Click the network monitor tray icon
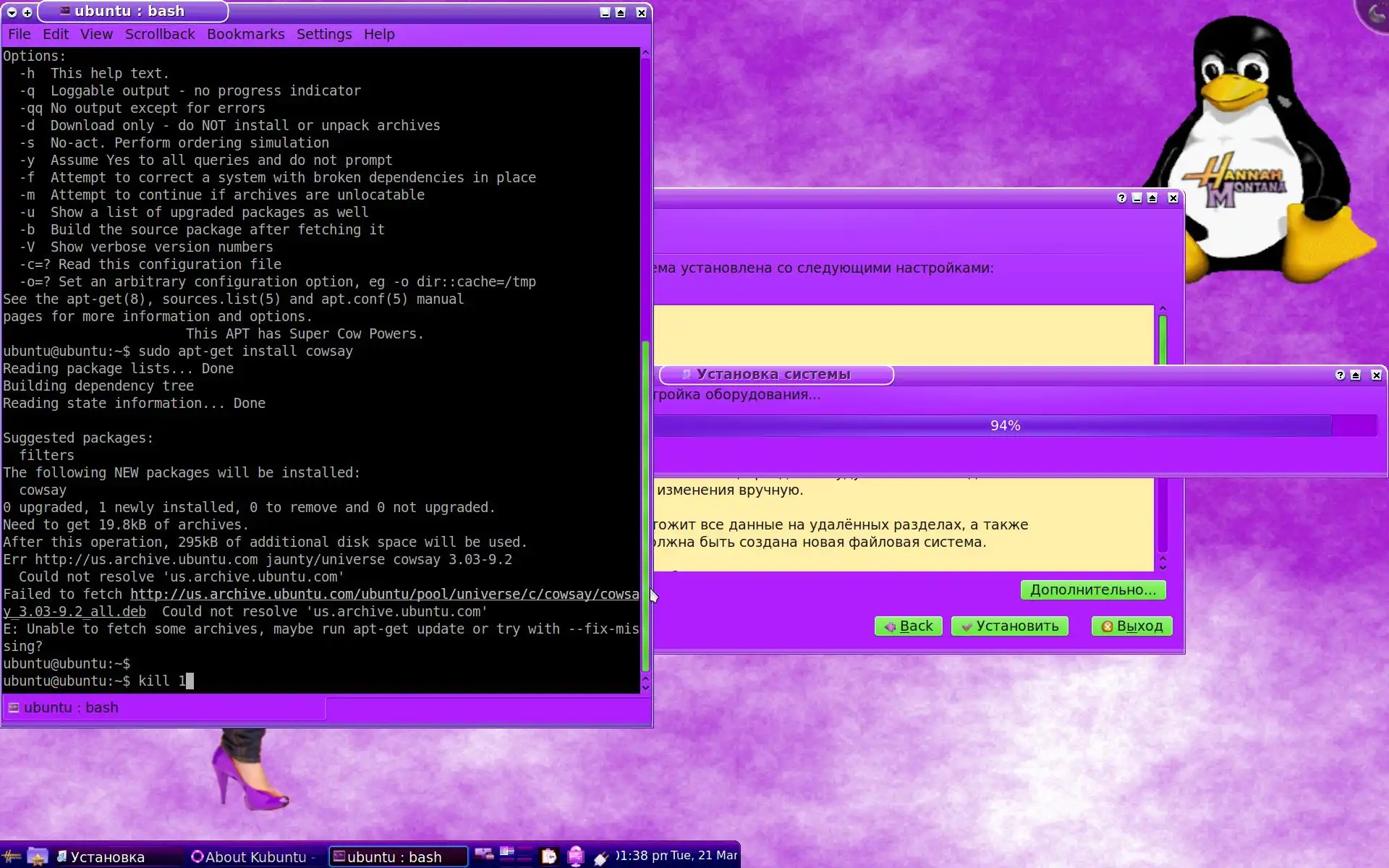Screen dimensions: 1389x868 [576, 856]
